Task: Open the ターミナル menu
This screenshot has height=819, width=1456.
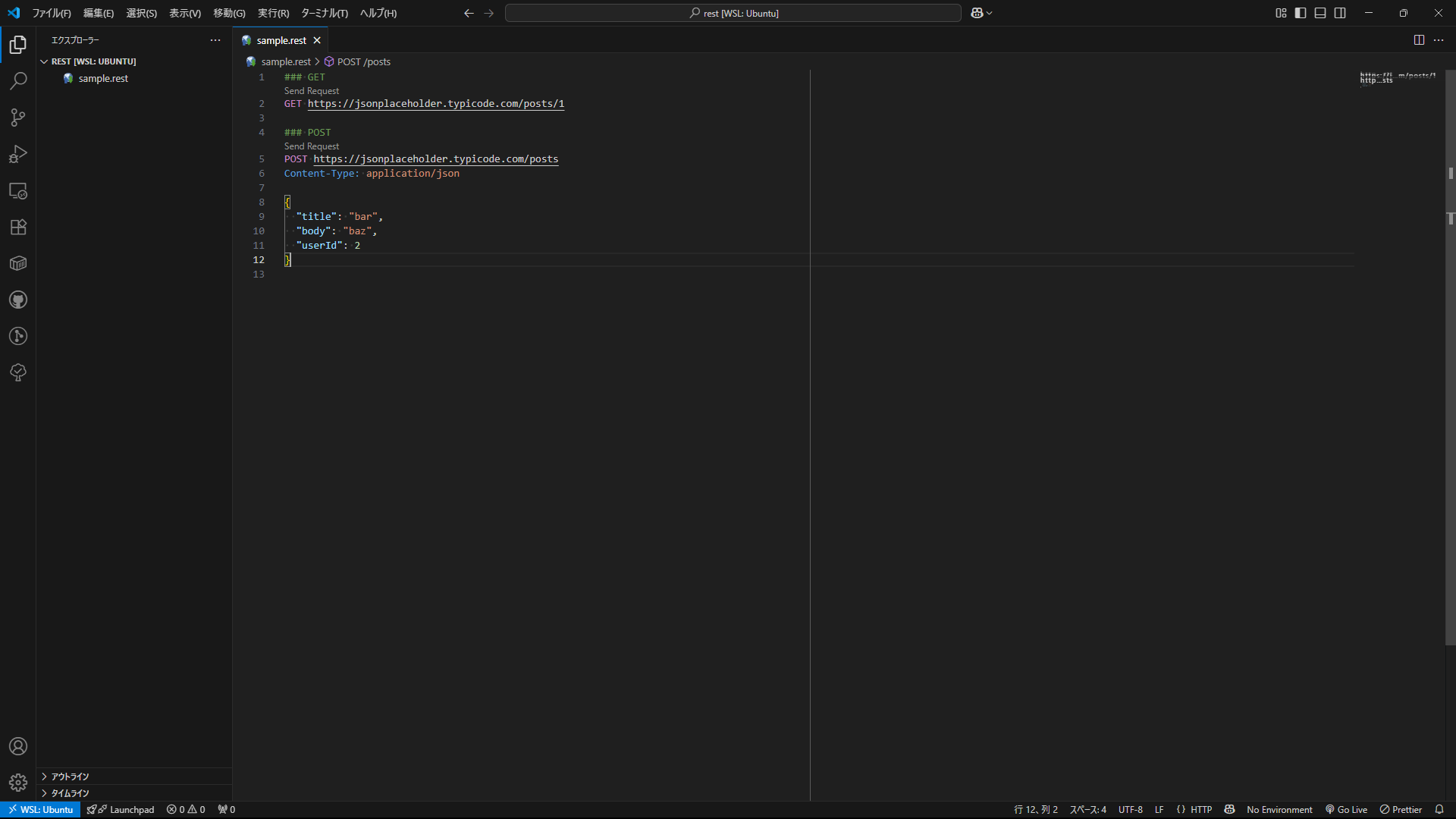Action: [x=325, y=13]
